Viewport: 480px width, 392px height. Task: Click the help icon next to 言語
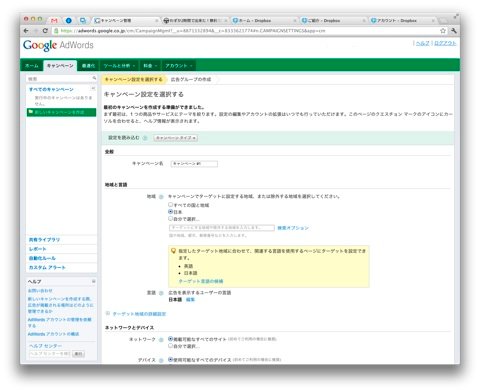[161, 293]
